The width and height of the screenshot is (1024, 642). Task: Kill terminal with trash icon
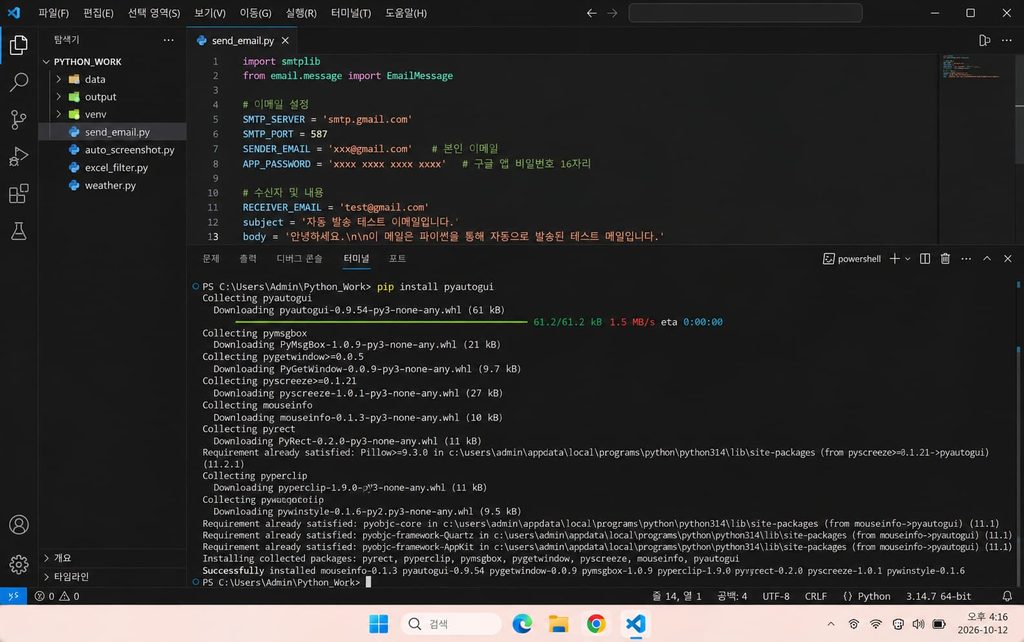pyautogui.click(x=945, y=259)
